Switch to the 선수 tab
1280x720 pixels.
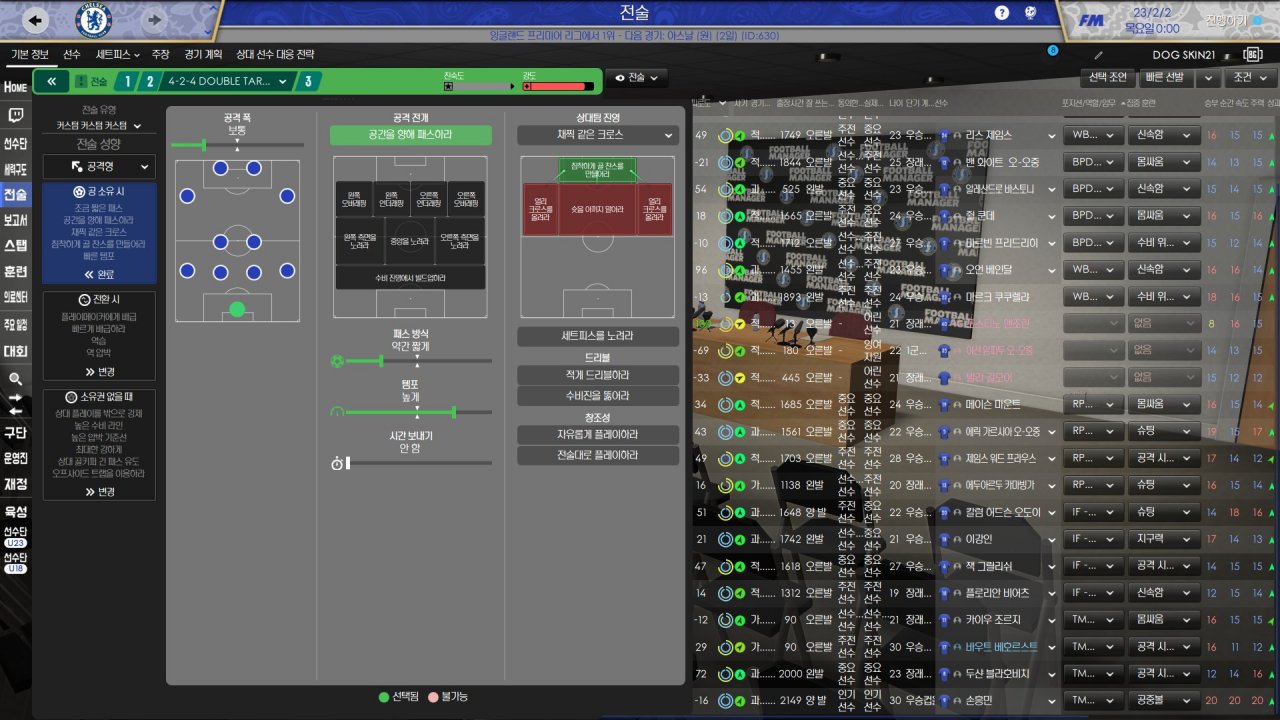pyautogui.click(x=72, y=54)
